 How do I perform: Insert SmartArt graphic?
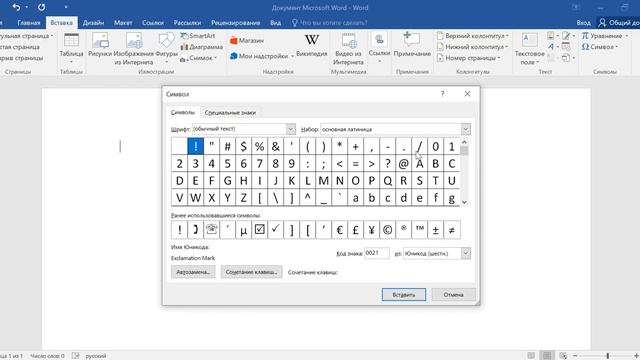coord(198,36)
